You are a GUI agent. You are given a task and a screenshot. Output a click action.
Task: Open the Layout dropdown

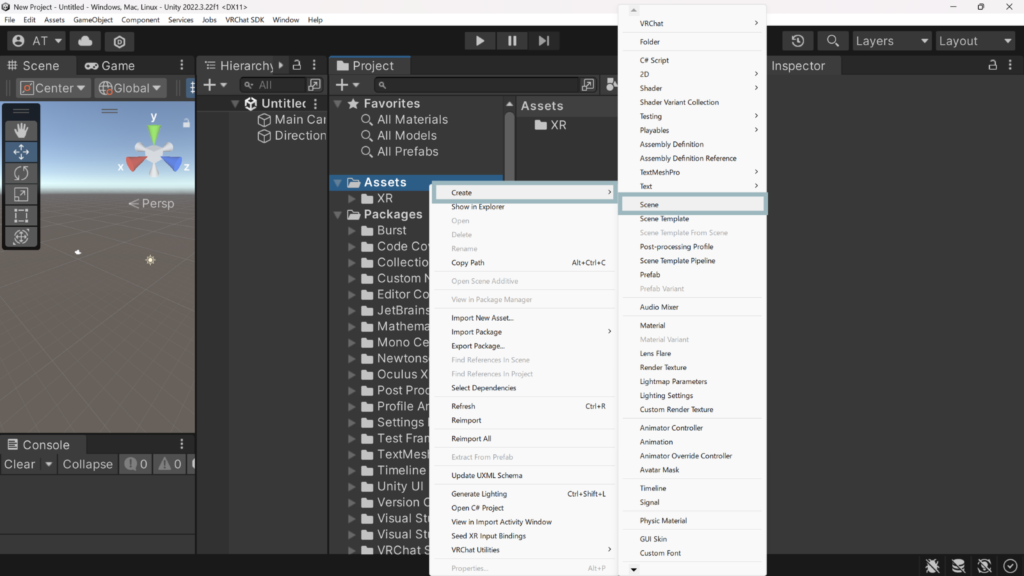click(x=975, y=41)
